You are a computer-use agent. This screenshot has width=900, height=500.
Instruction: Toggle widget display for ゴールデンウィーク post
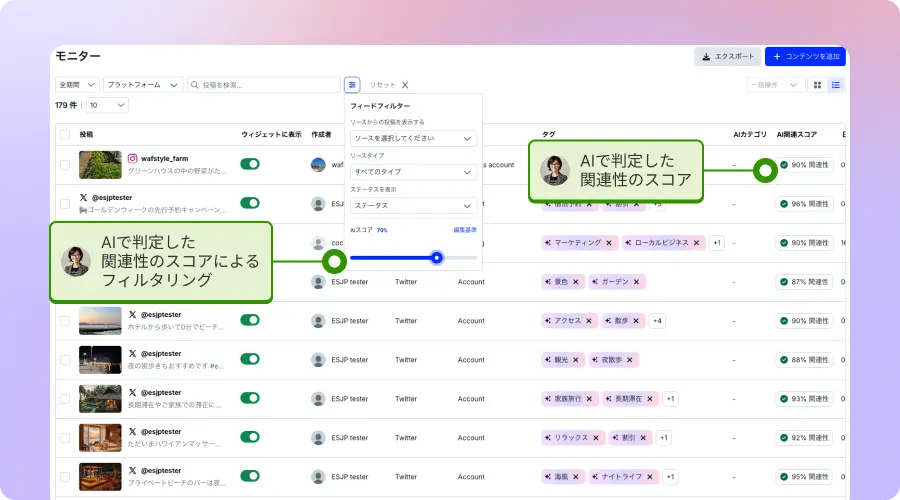pos(250,203)
